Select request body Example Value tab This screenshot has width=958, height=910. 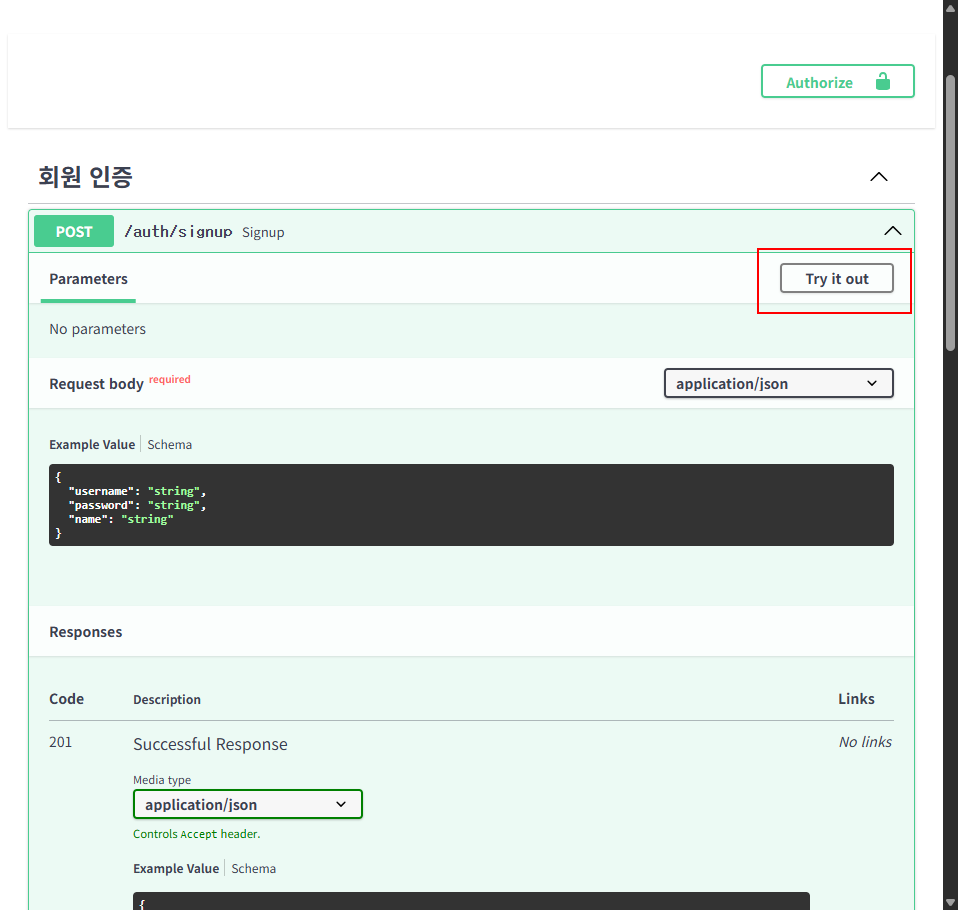[92, 444]
